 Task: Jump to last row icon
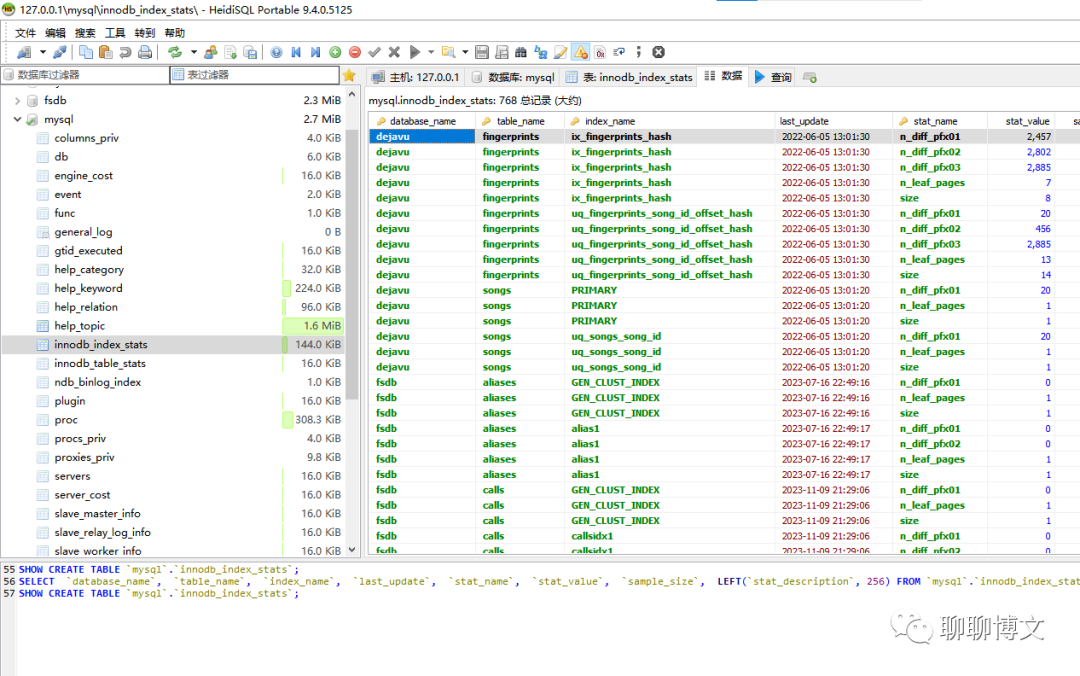coord(315,52)
